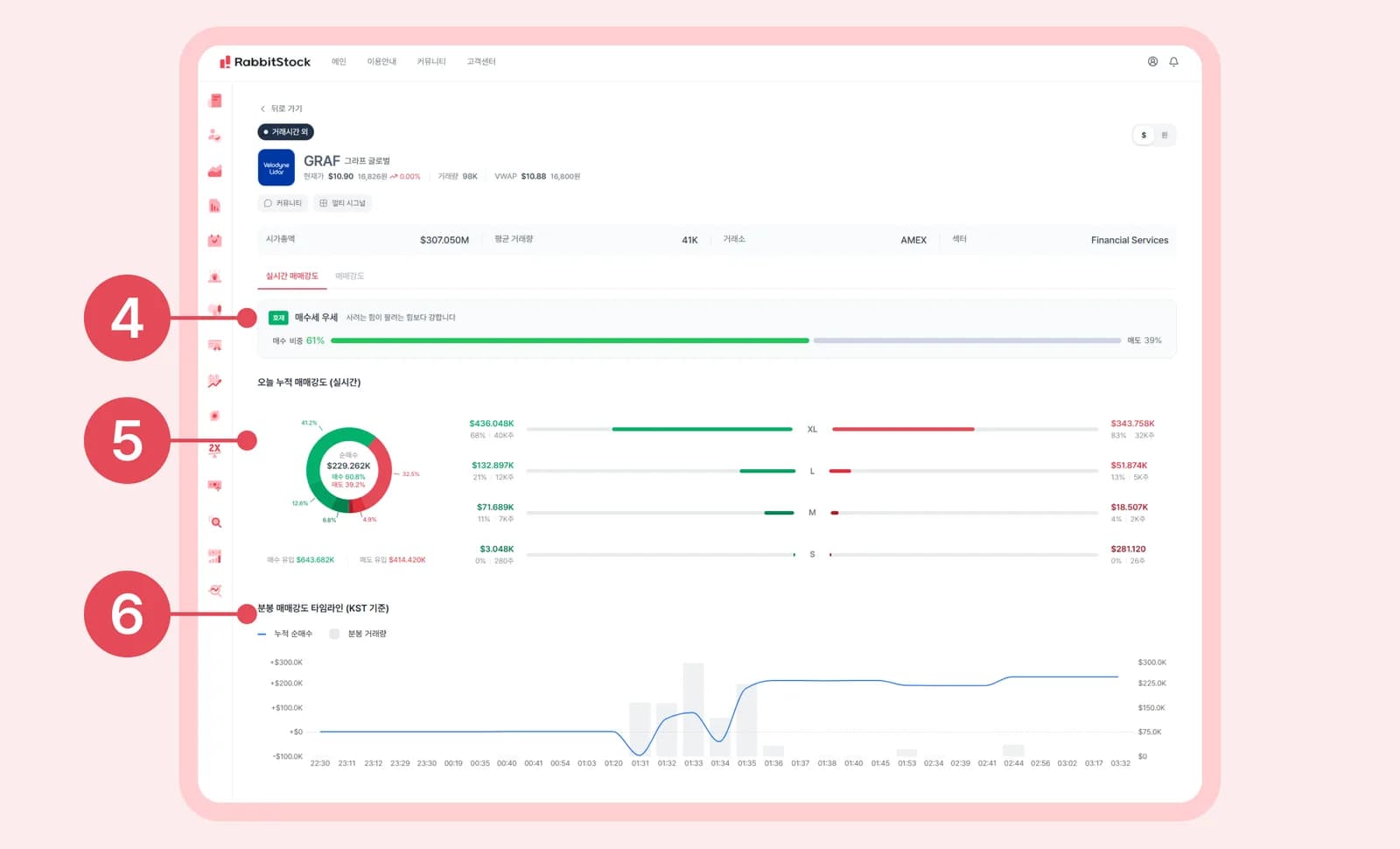Open the 이용안내 nav menu

tap(381, 61)
